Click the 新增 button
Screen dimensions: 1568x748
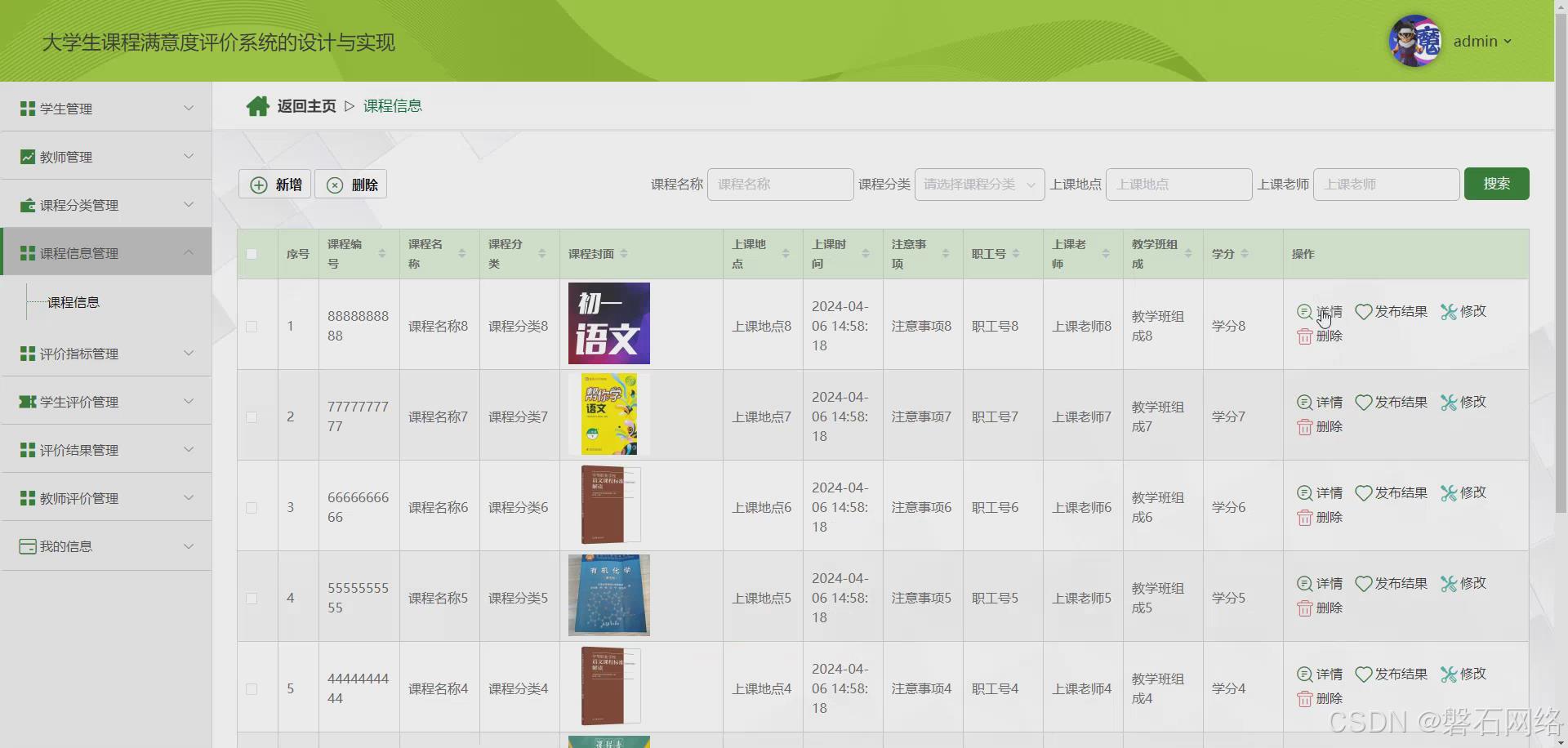(x=274, y=185)
